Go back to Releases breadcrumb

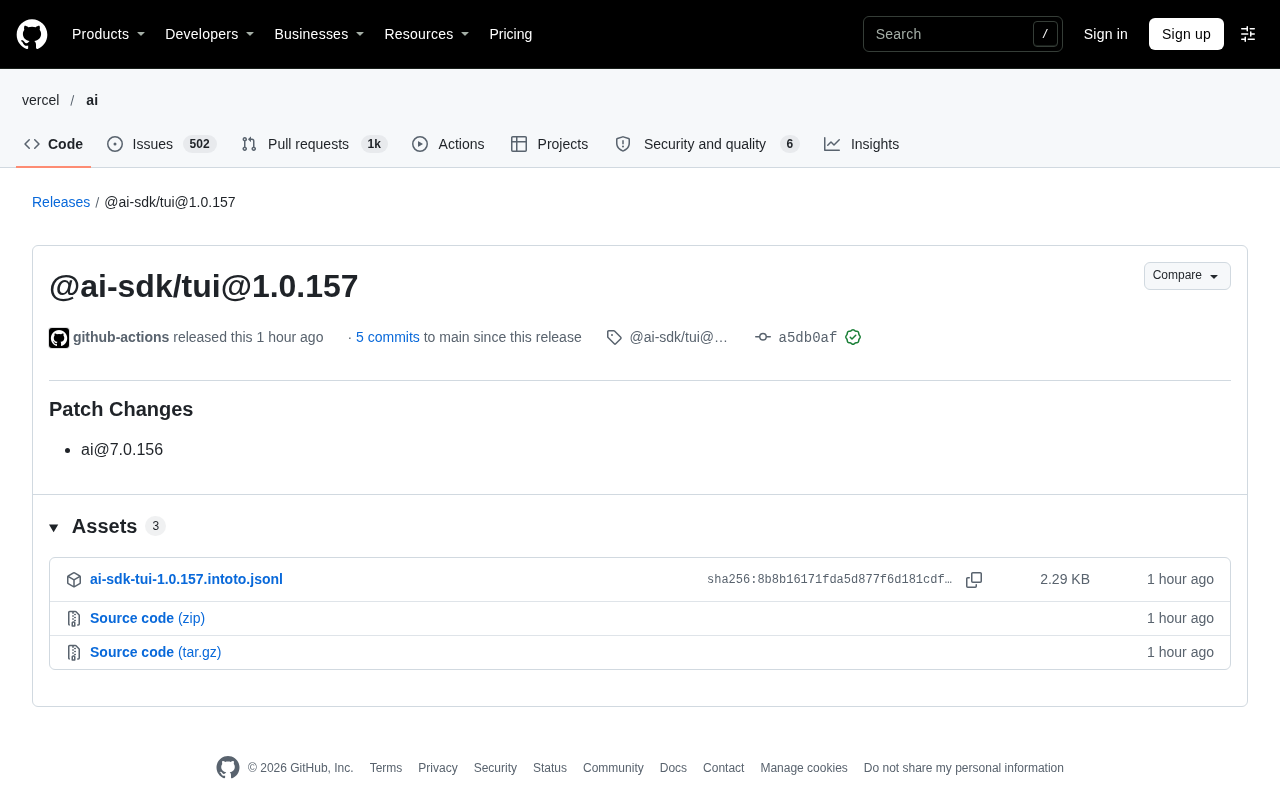tap(61, 202)
